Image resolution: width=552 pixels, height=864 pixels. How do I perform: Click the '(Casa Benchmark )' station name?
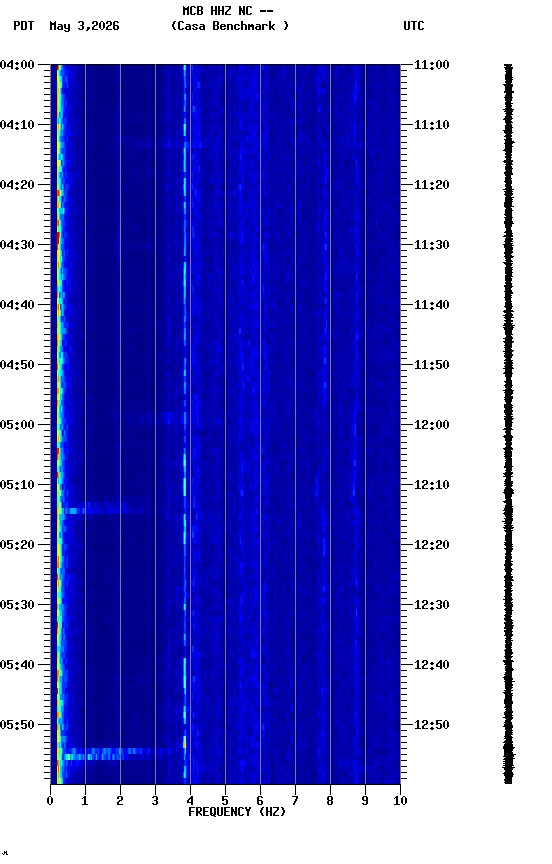coord(230,26)
